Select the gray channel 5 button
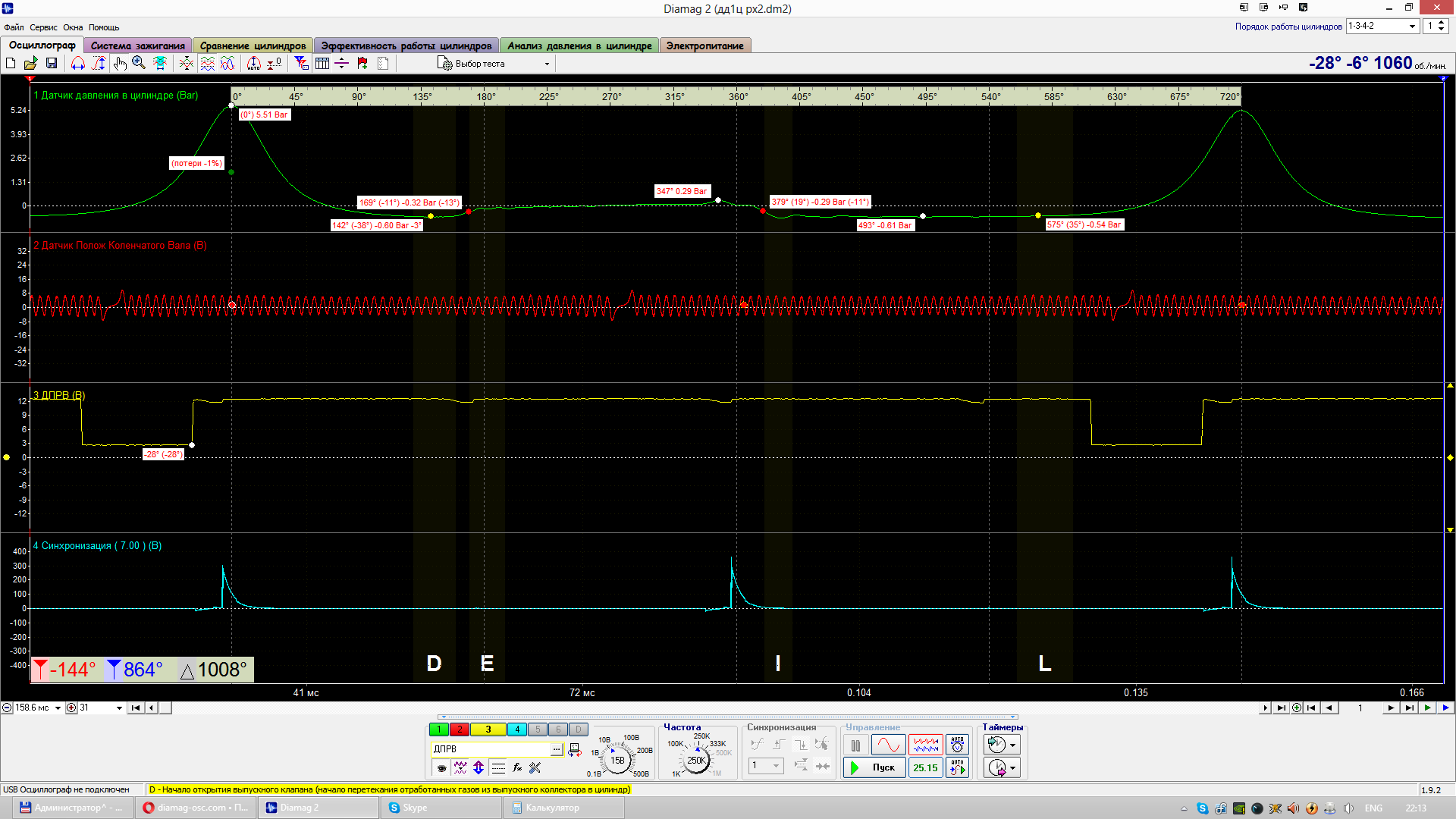 tap(537, 730)
